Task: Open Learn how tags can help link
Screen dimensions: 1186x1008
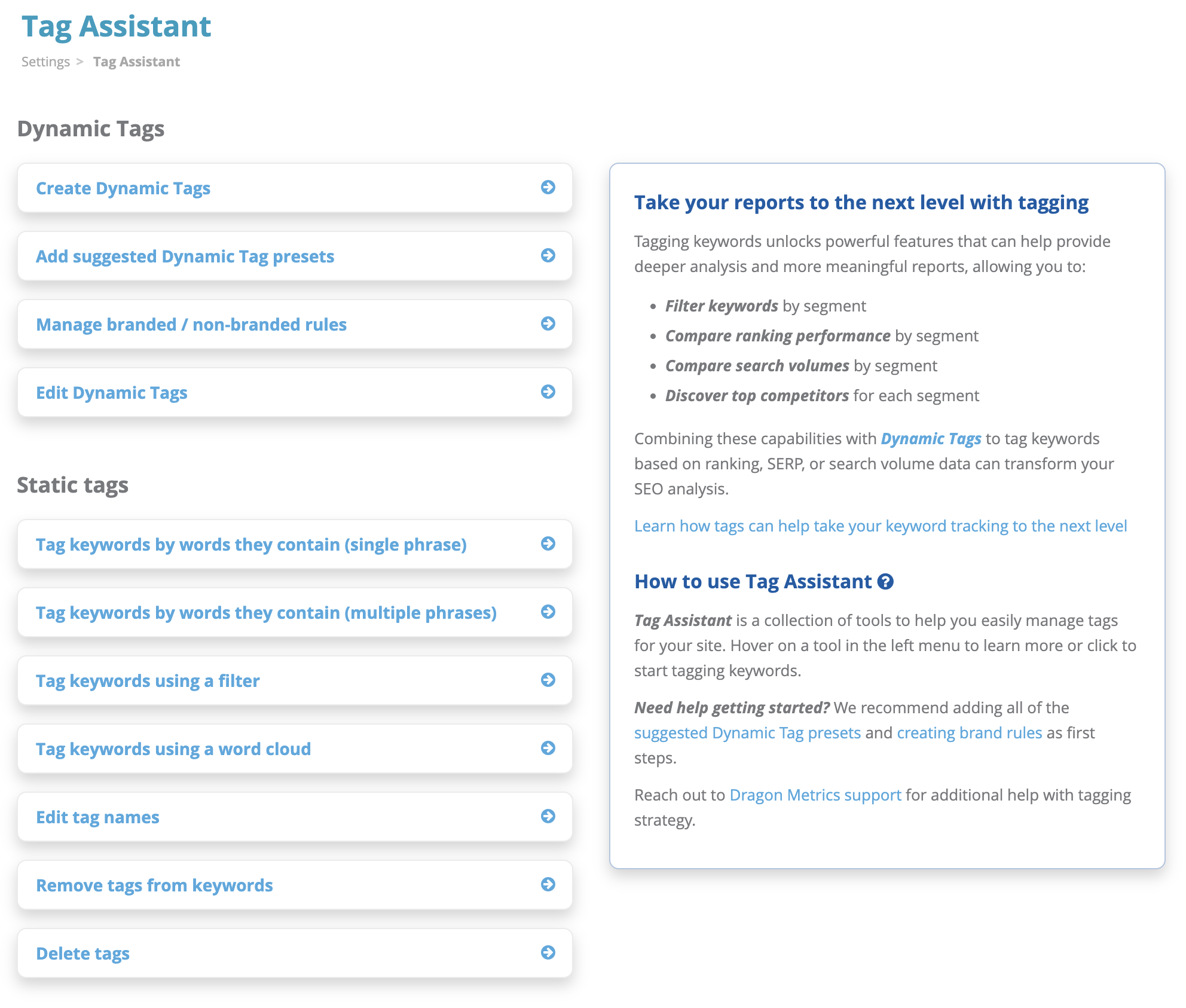Action: pyautogui.click(x=880, y=526)
